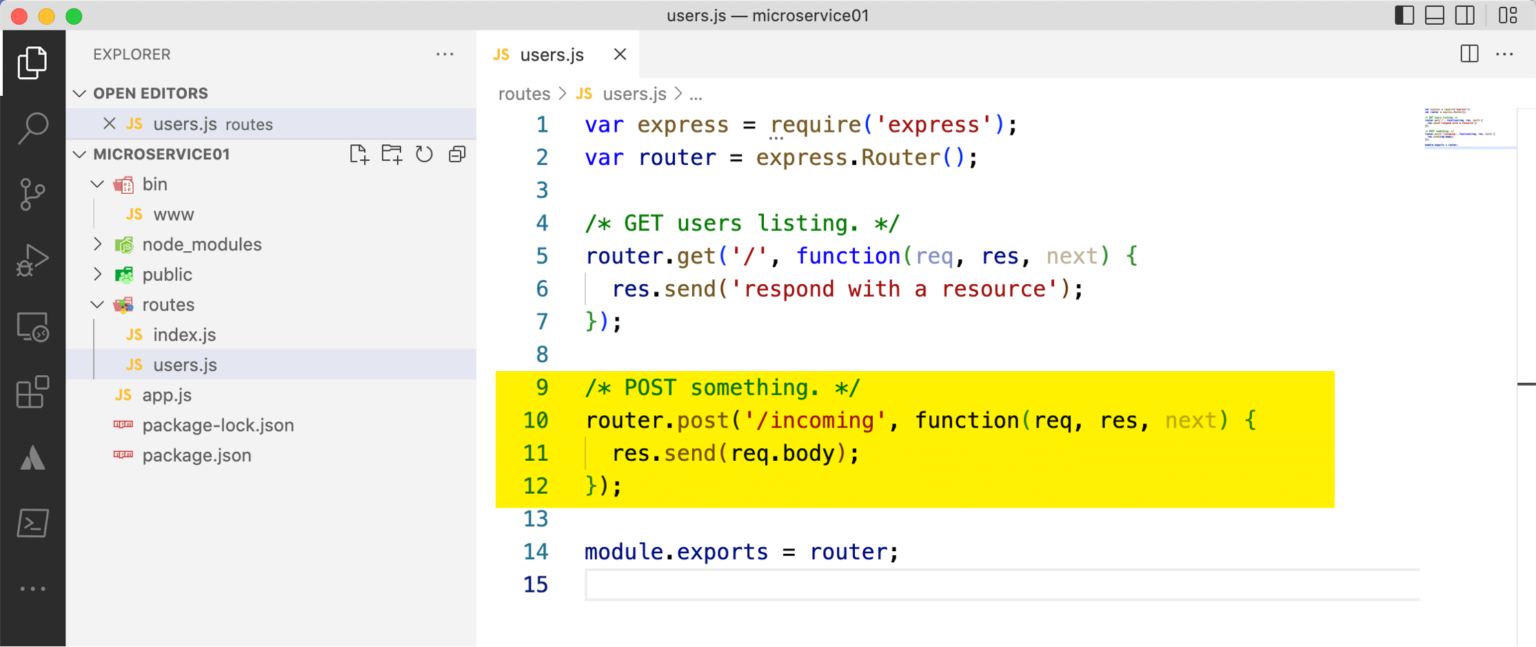This screenshot has width=1536, height=647.
Task: Toggle primary side bar layout button
Action: 1404,16
